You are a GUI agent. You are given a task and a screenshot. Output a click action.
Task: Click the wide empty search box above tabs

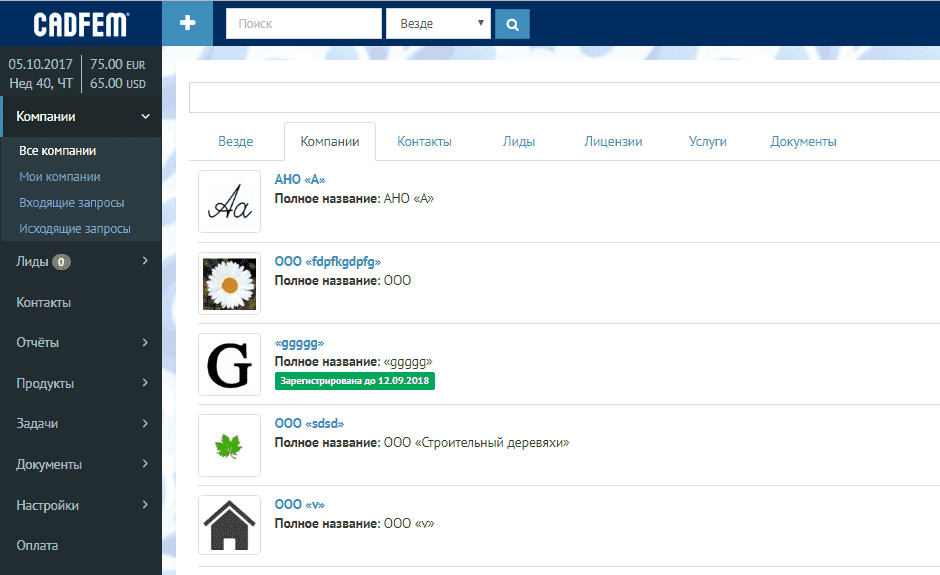[x=564, y=97]
